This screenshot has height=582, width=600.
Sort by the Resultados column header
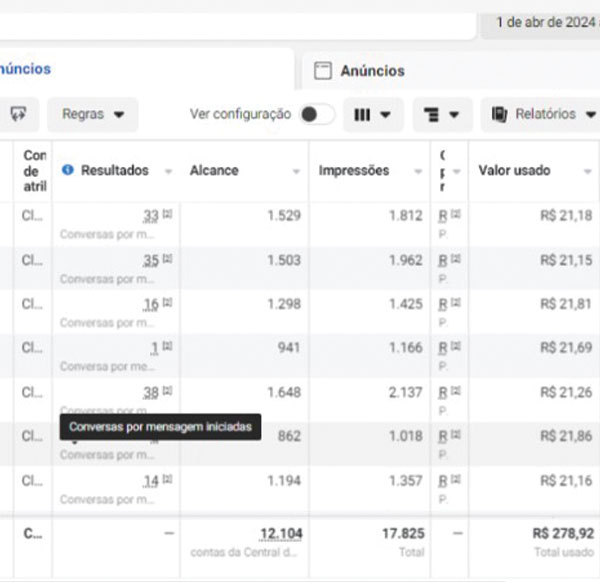click(x=114, y=170)
